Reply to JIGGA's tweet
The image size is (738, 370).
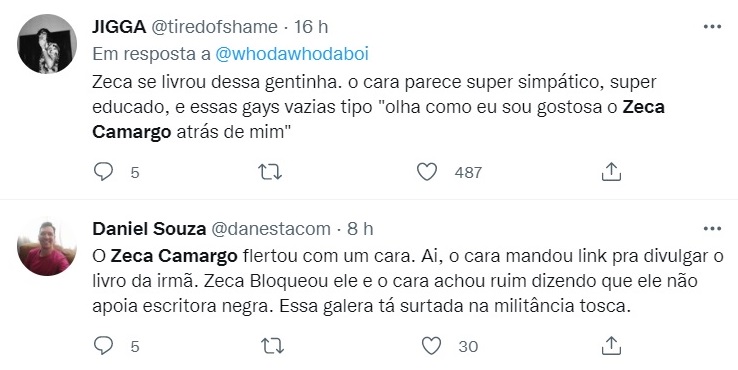(x=103, y=172)
